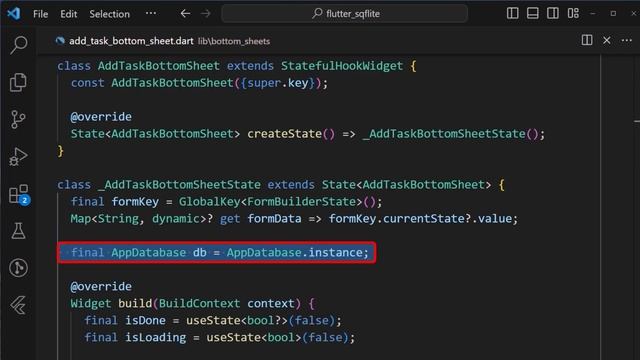Click the _AddTaskBottomSheetState() constructor call
This screenshot has height=360, width=640.
[x=451, y=133]
